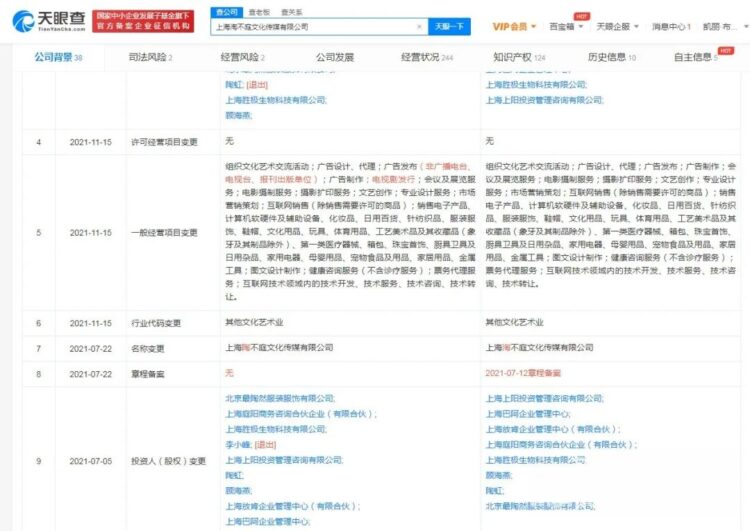Click the row number 6 cell

39,323
